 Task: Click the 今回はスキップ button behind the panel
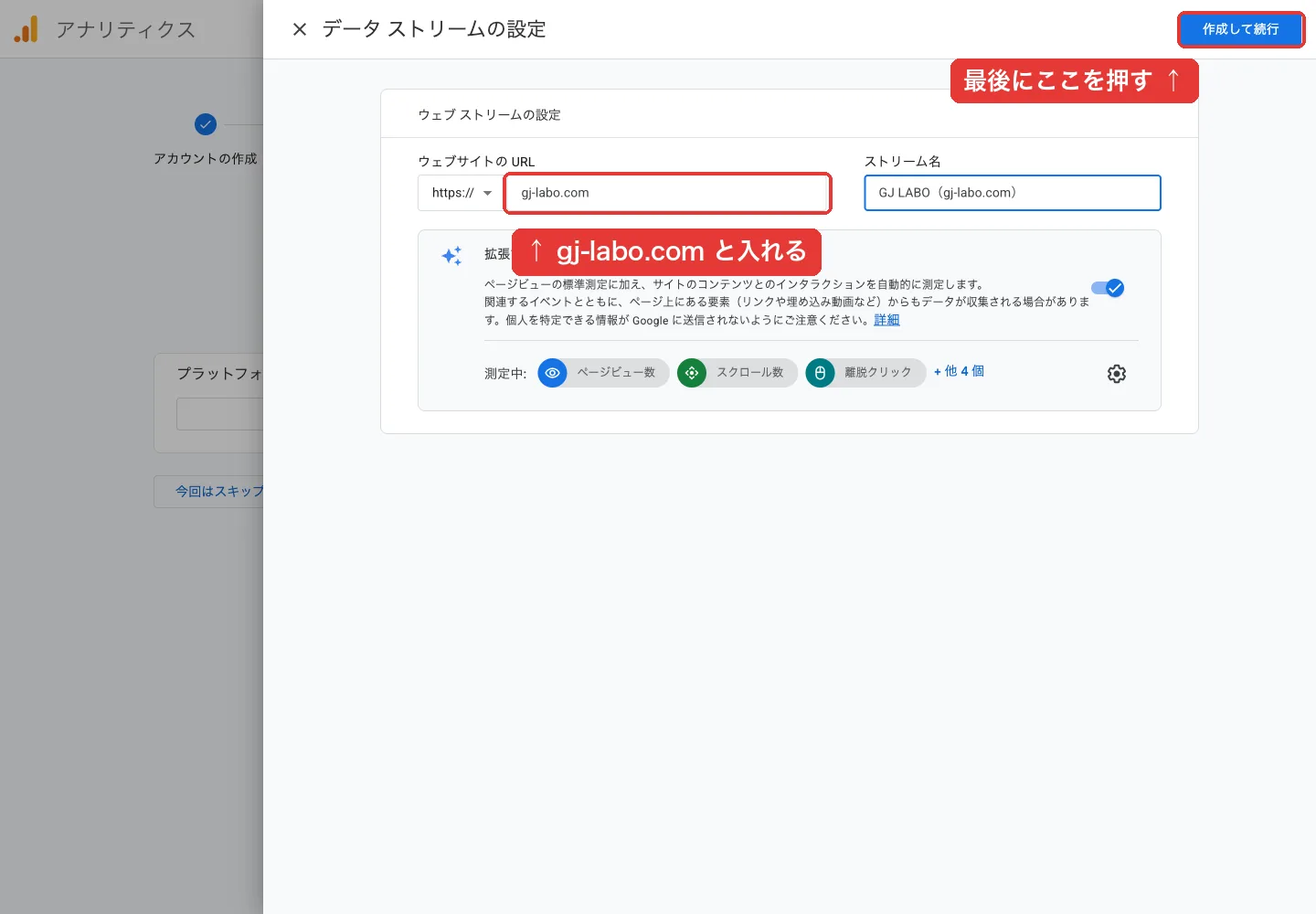coord(208,492)
